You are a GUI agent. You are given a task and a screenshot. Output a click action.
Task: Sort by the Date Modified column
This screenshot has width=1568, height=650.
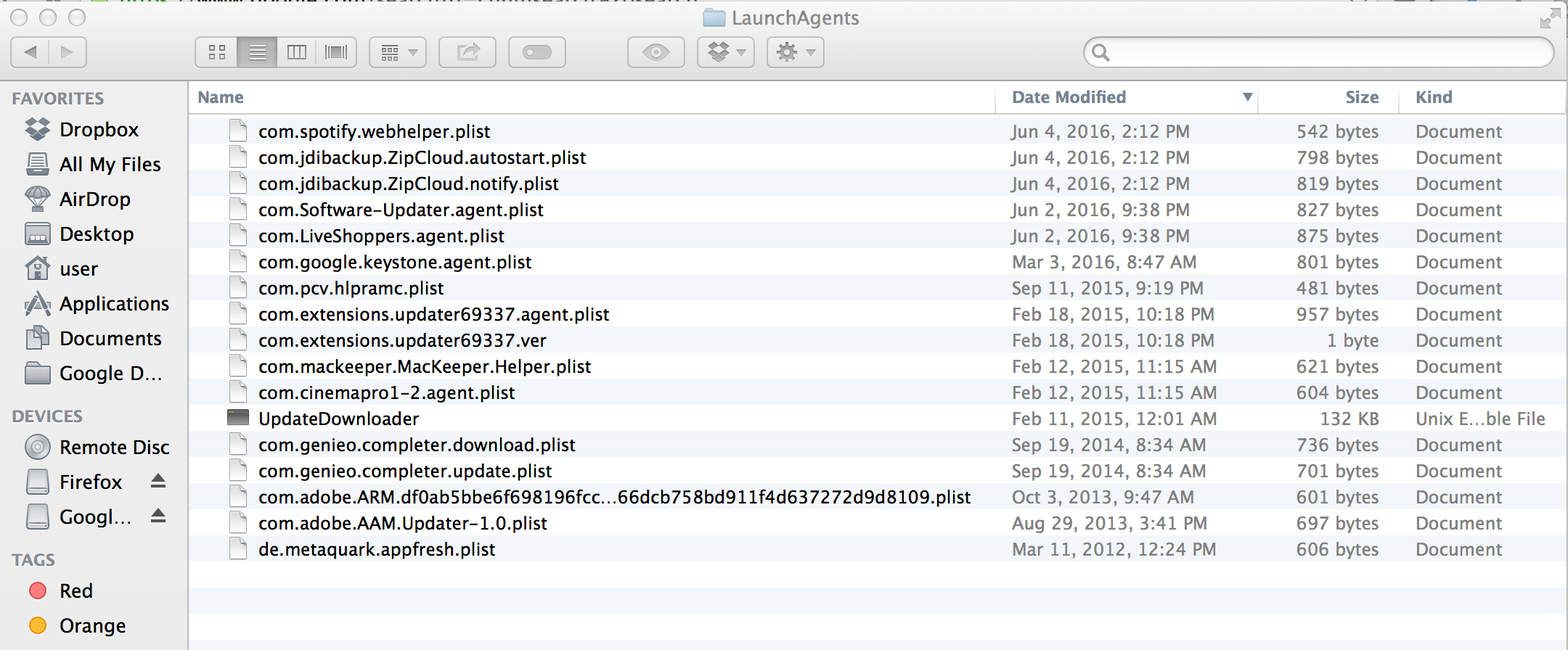(x=1069, y=97)
